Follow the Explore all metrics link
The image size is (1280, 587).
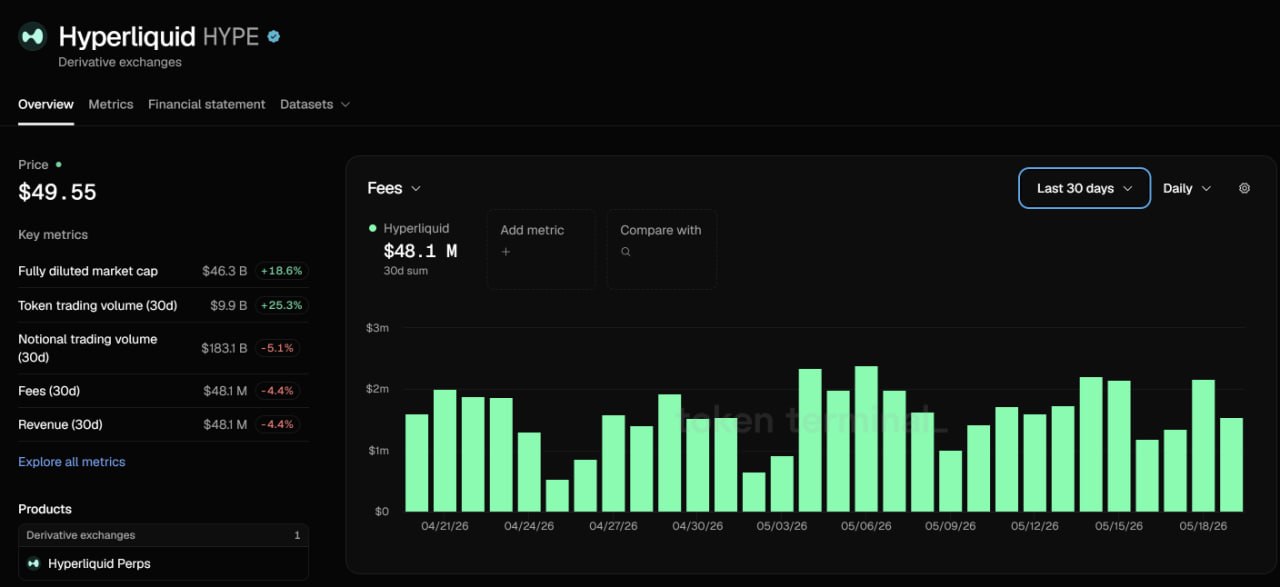72,462
